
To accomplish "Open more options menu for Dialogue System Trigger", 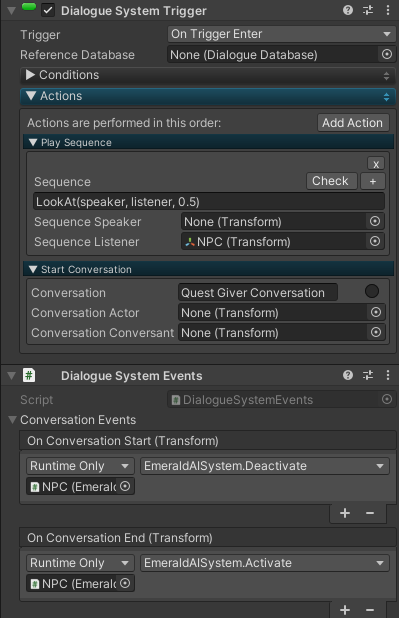I will coord(388,10).
